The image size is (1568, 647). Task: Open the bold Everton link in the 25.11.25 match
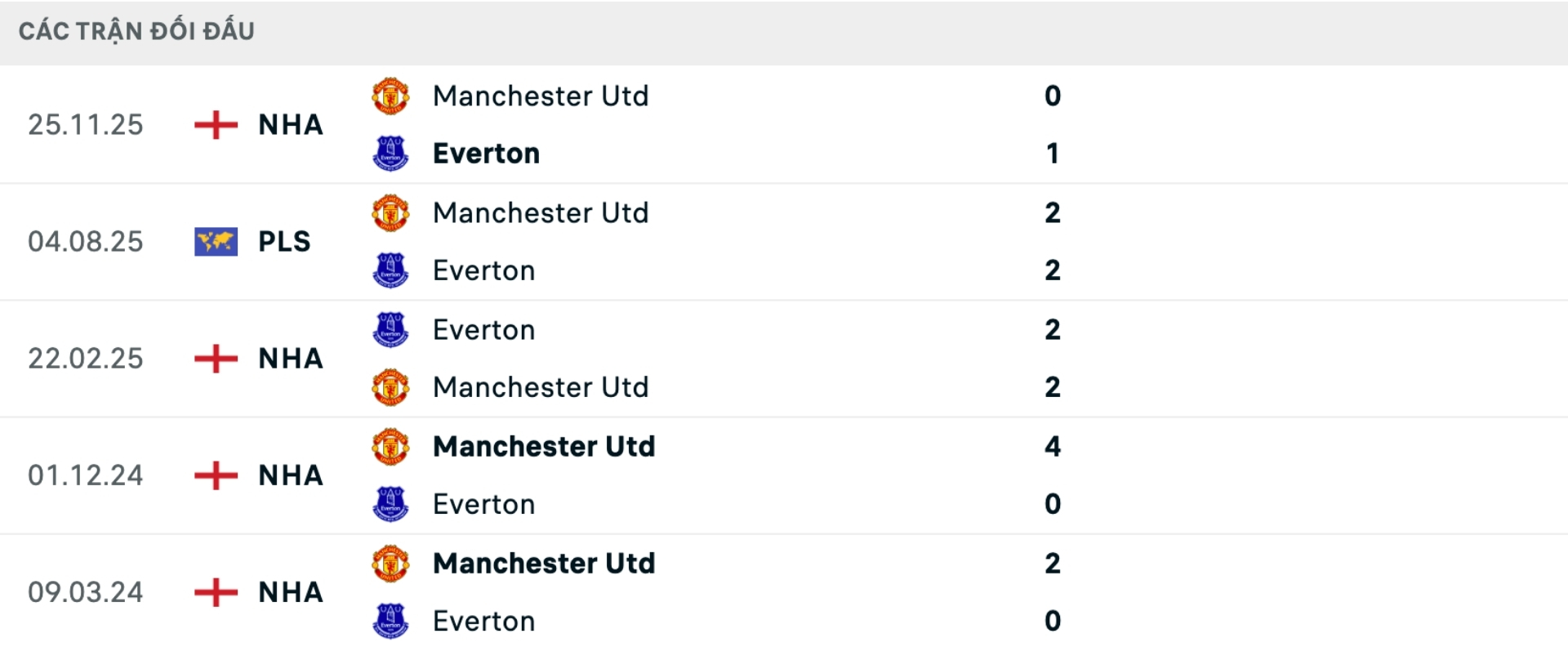486,154
